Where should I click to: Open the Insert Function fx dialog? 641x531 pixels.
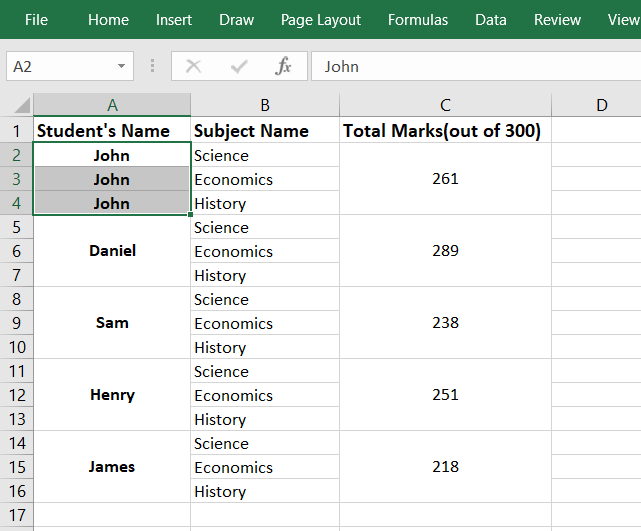click(x=284, y=66)
